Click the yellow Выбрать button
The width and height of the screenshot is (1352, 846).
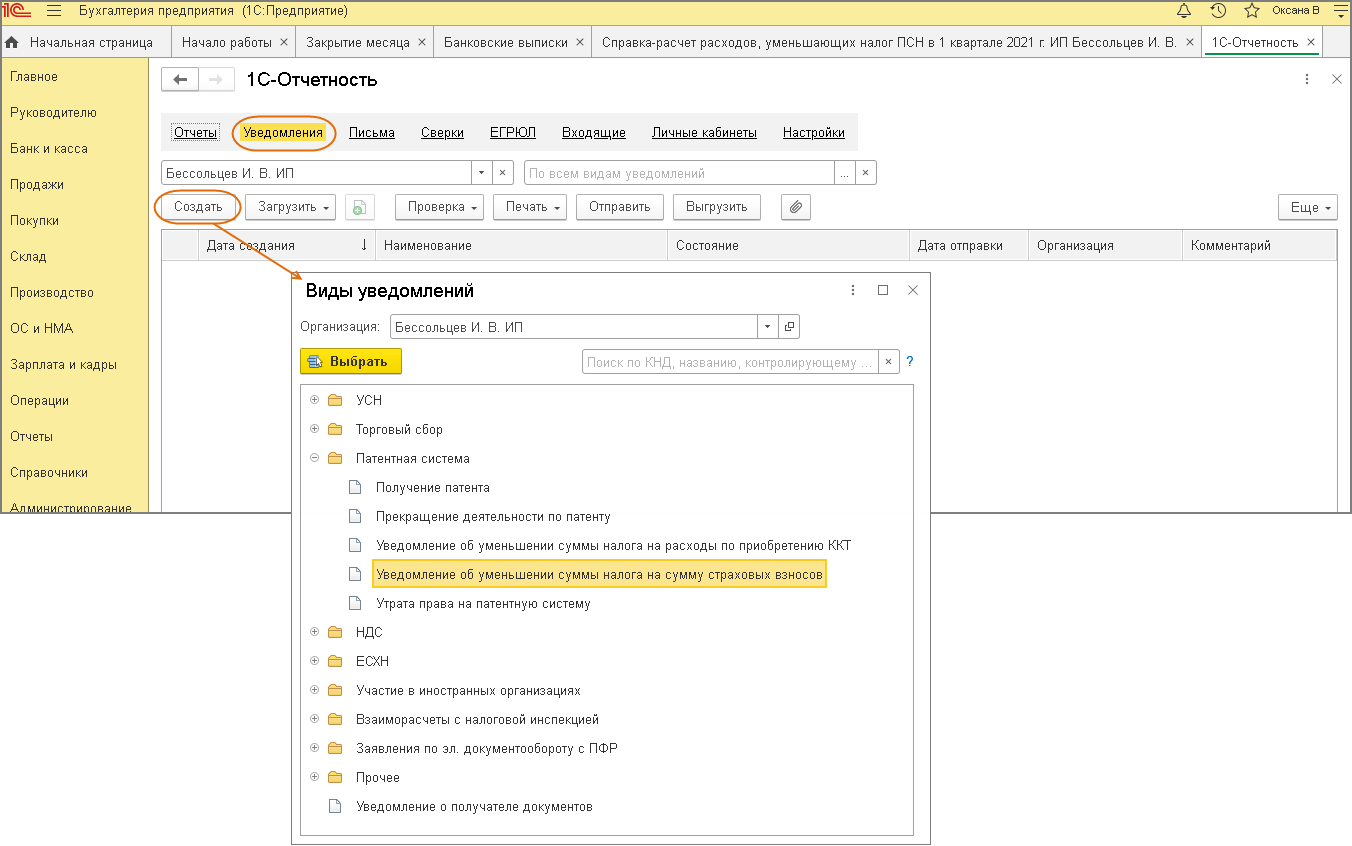coord(351,362)
